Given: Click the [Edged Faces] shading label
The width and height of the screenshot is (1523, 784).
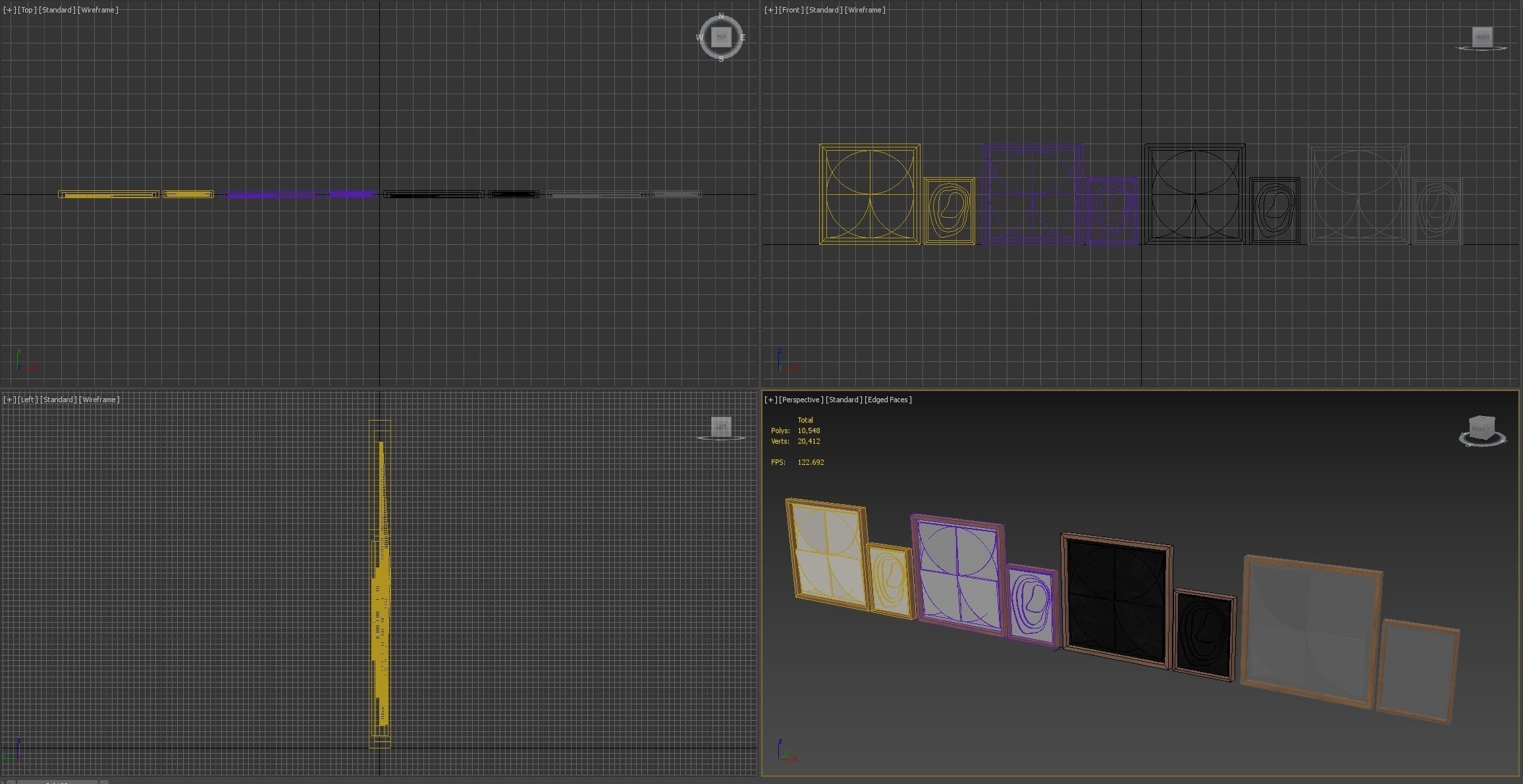Looking at the screenshot, I should click(888, 400).
